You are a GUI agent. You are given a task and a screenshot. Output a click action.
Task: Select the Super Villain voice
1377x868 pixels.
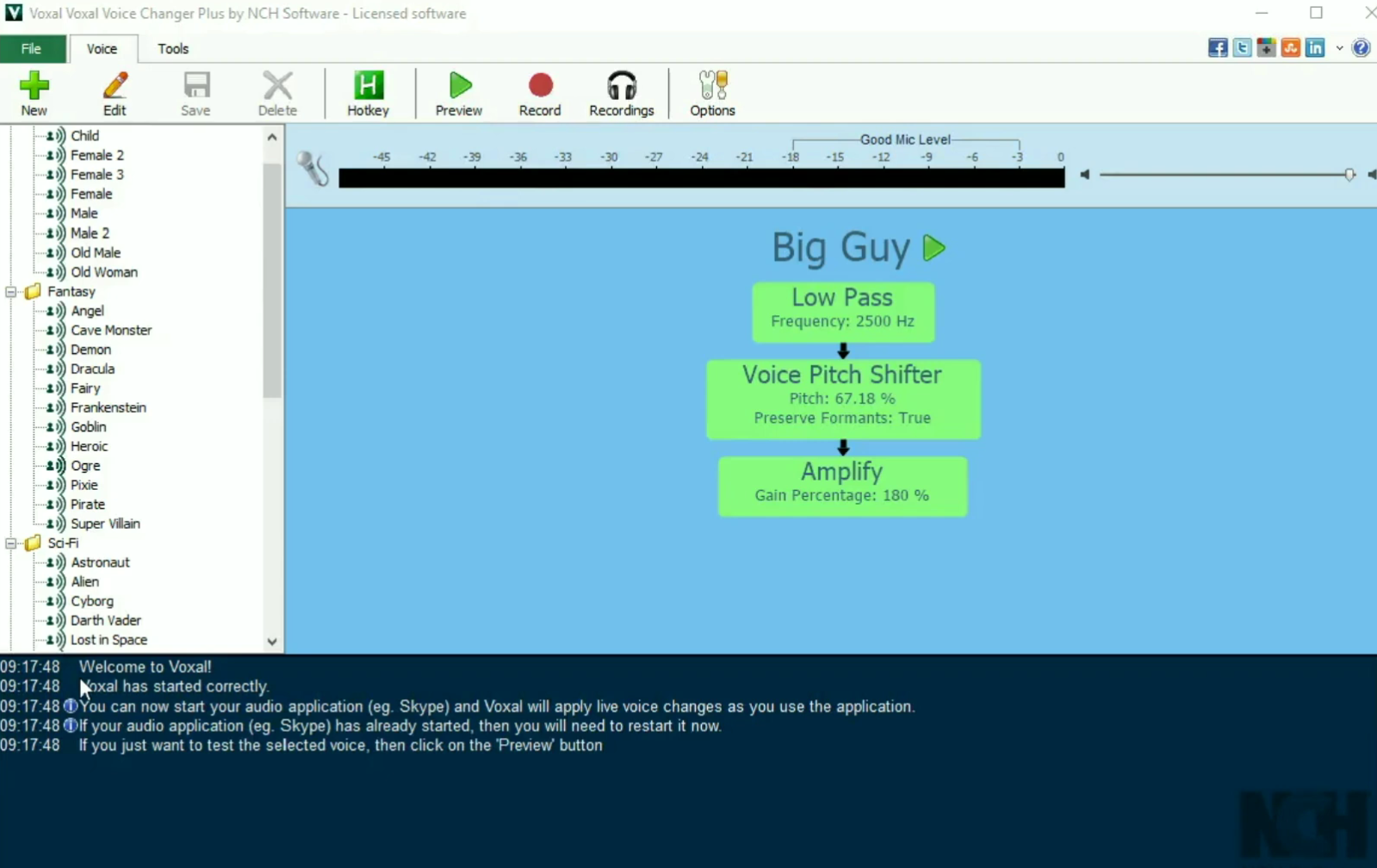pyautogui.click(x=105, y=524)
